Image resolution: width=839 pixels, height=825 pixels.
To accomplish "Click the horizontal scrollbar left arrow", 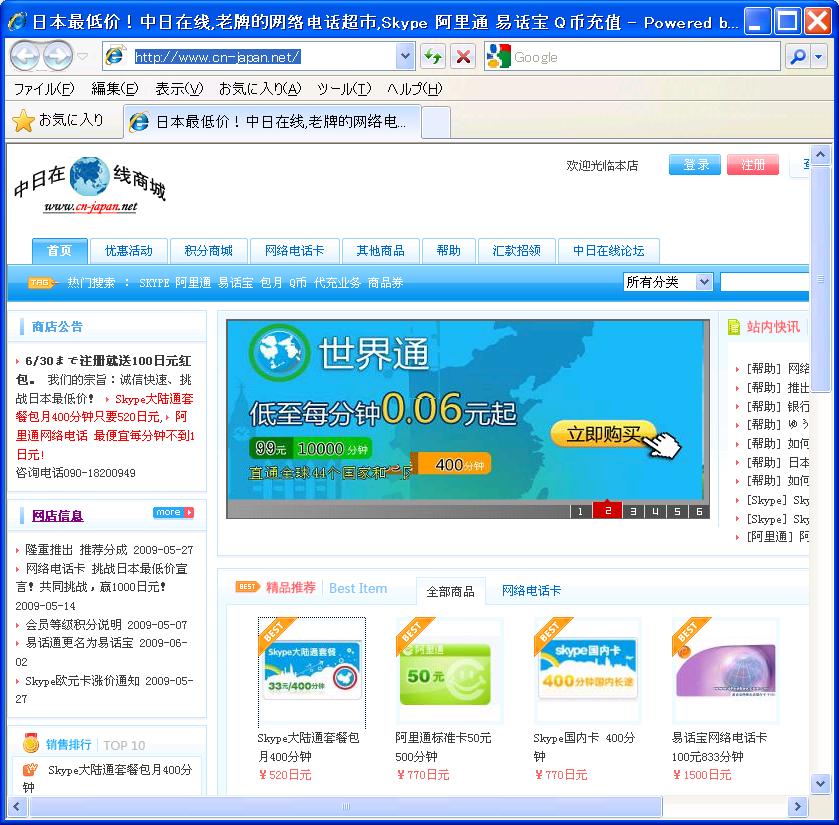I will point(17,806).
